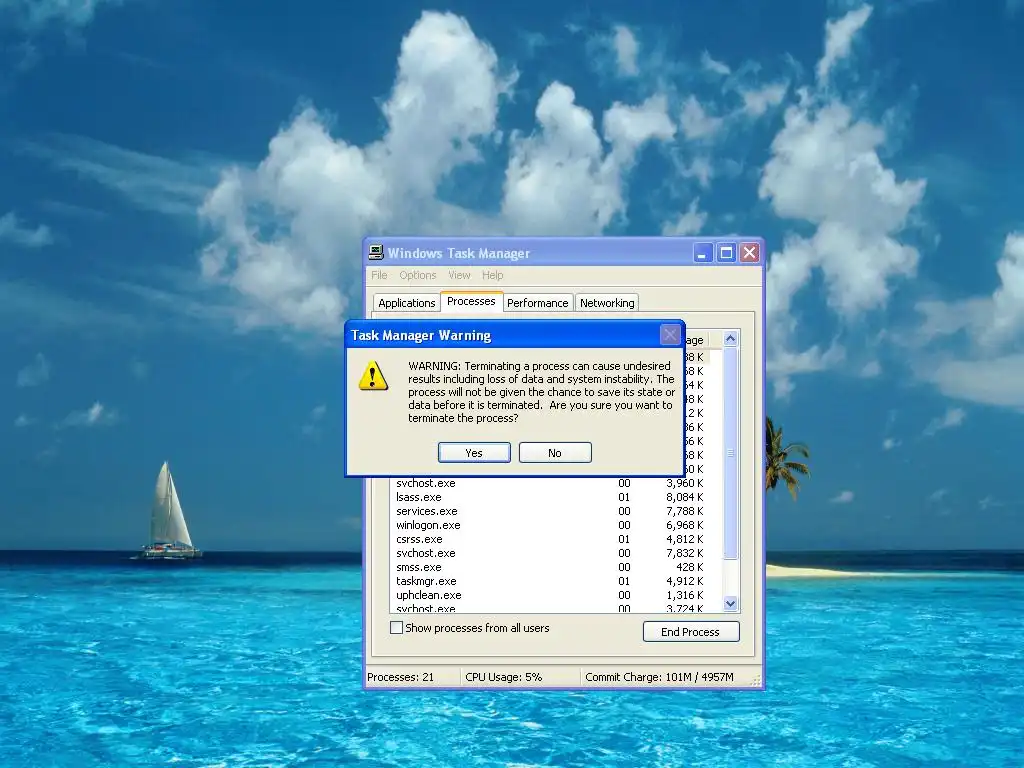1024x768 pixels.
Task: Click the Commit Charge status bar entry
Action: point(659,677)
